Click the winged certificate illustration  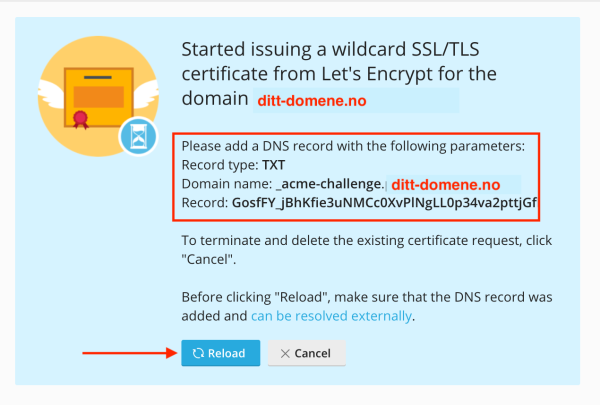pos(98,96)
